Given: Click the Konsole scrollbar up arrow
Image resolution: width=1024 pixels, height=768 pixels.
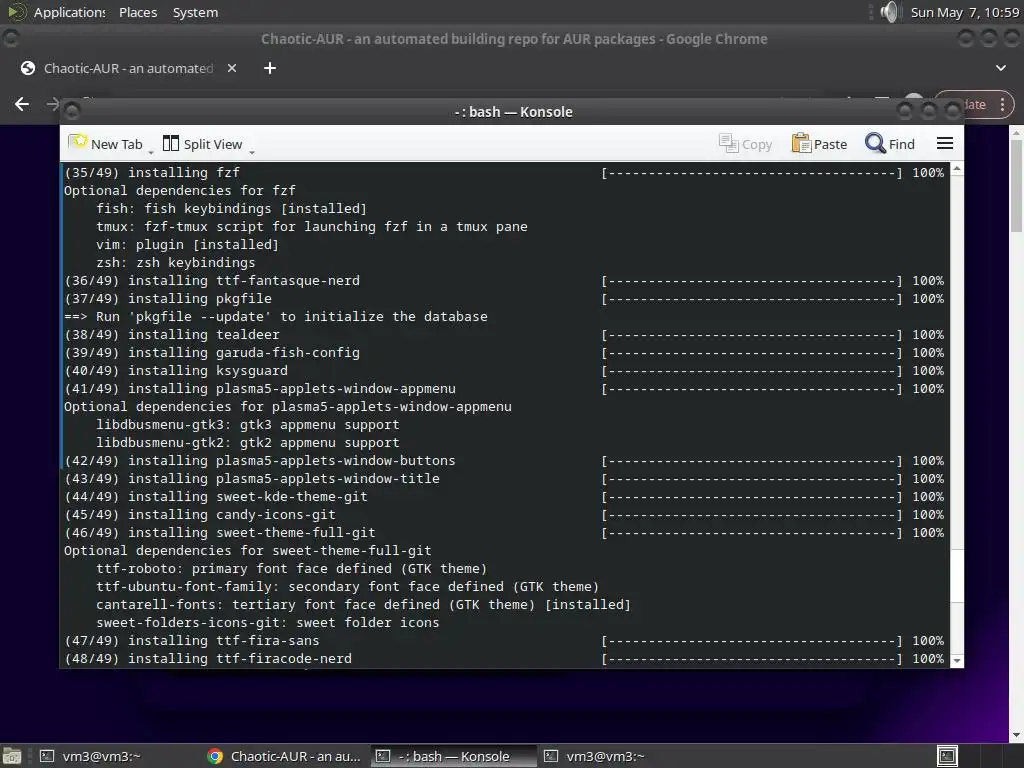Looking at the screenshot, I should click(957, 169).
